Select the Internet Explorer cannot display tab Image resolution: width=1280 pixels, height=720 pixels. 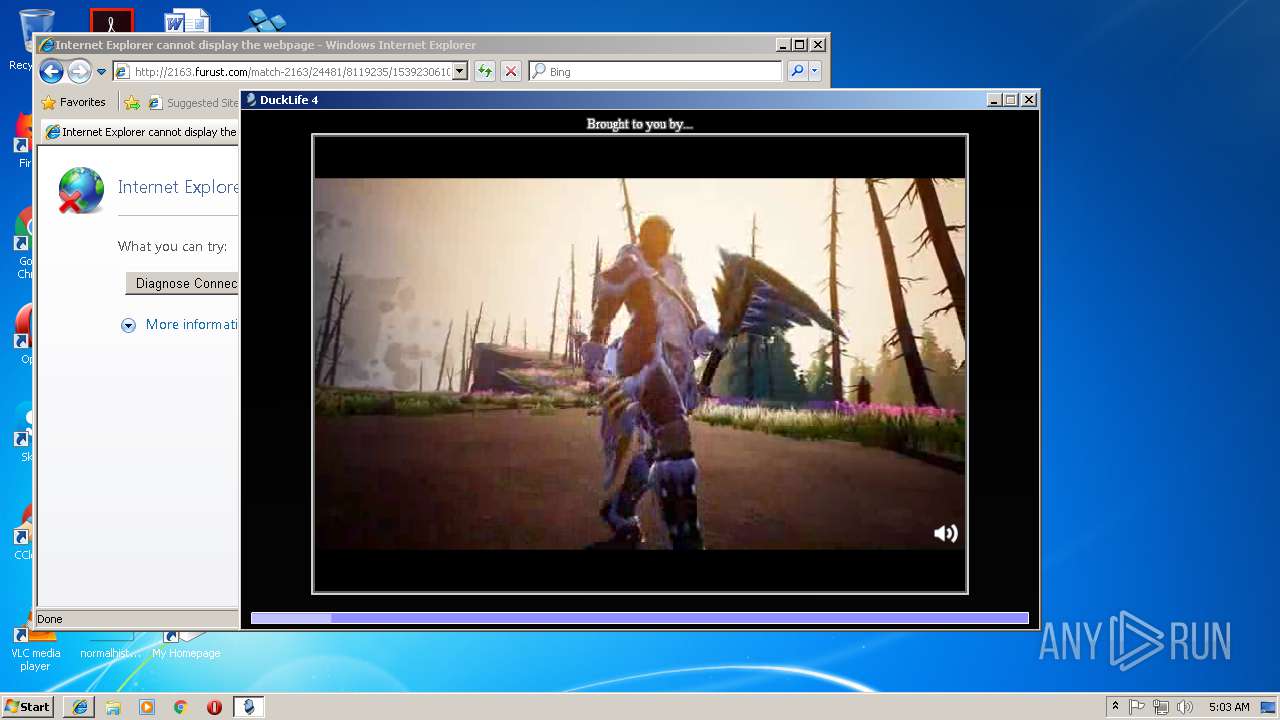click(140, 132)
